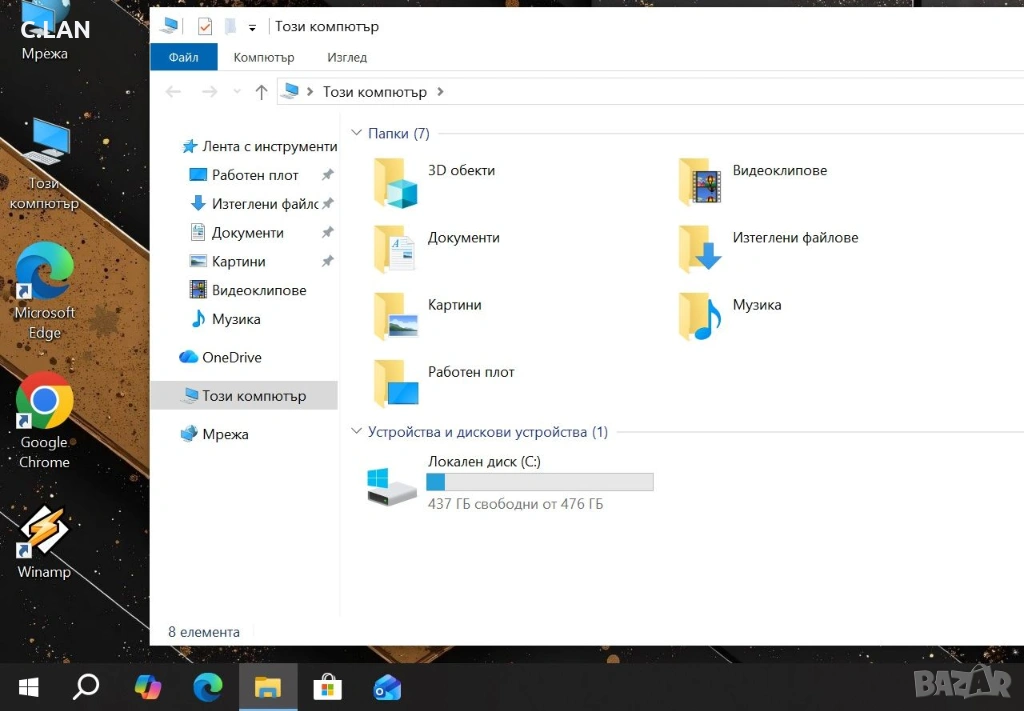Open the Quick Access Toolbar customize dropdown
The height and width of the screenshot is (711, 1024).
tap(252, 28)
